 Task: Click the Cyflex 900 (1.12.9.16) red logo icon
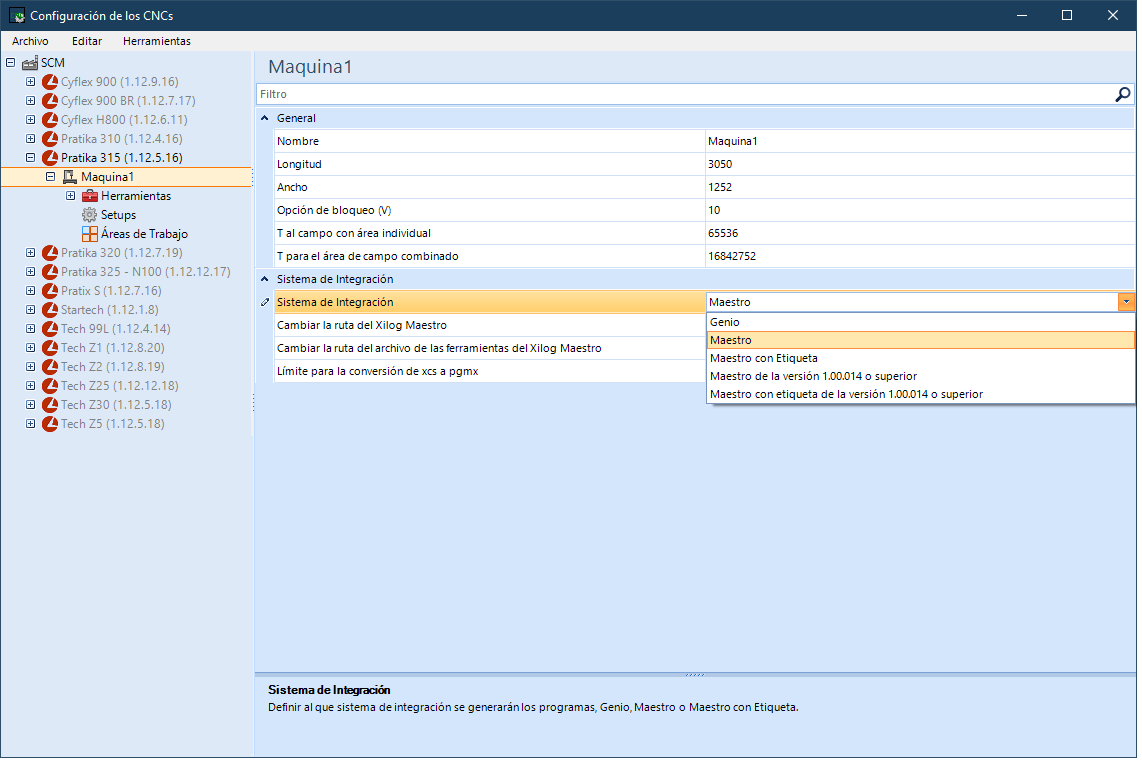pos(50,82)
